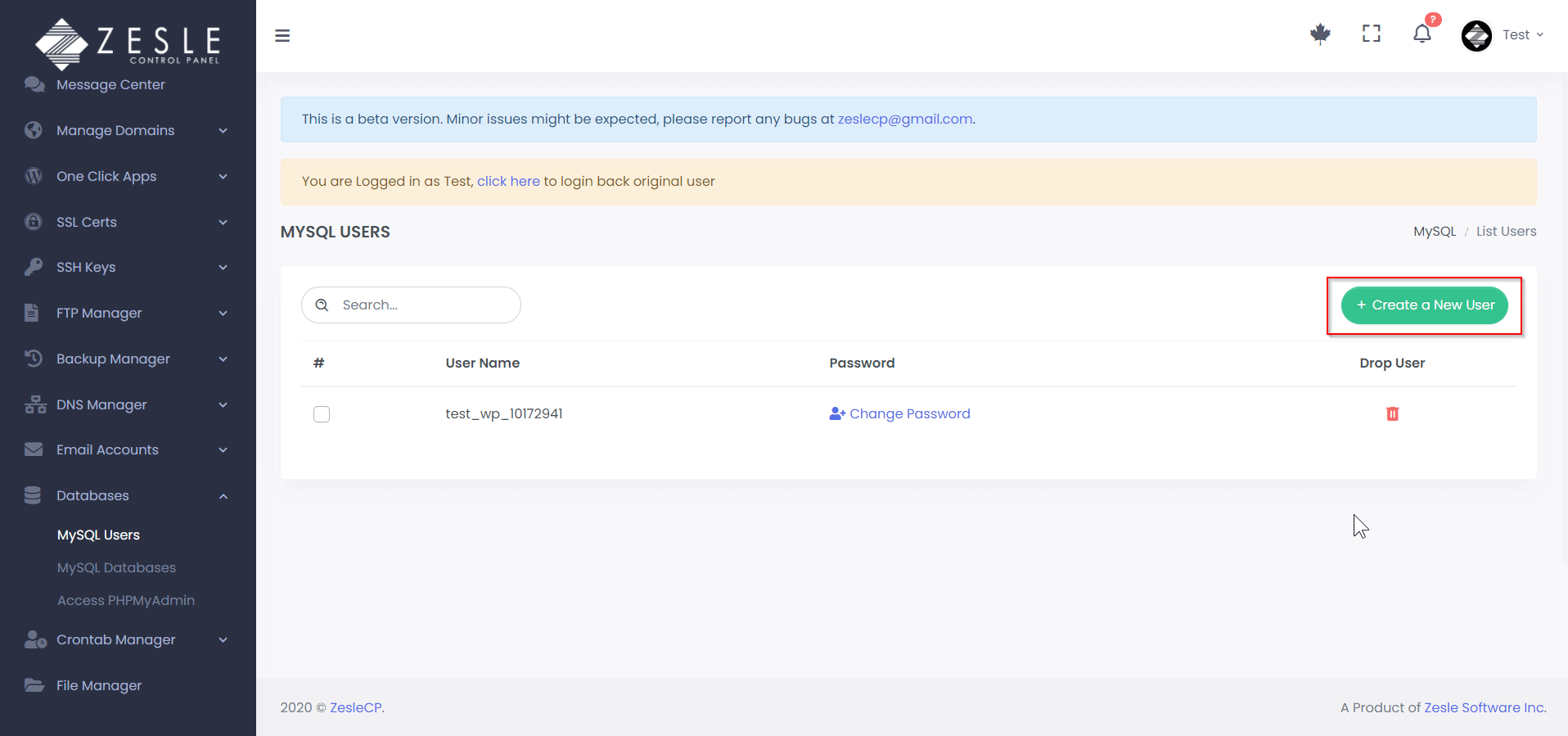Open MySQL Databases in sidebar
This screenshot has height=736, width=1568.
[x=116, y=568]
